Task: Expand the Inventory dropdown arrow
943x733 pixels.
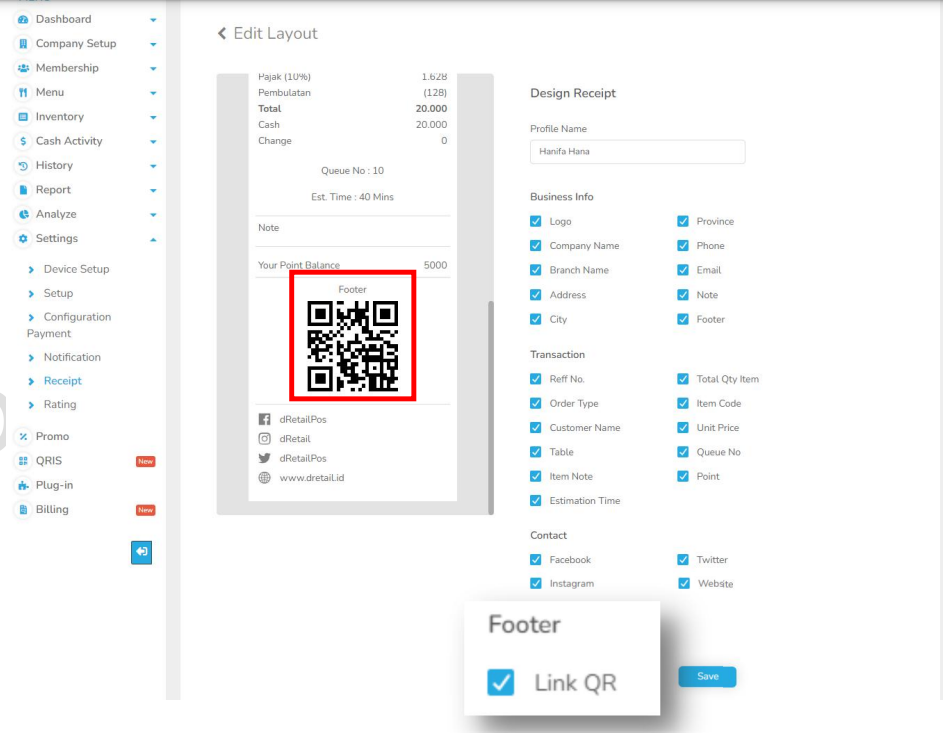Action: [153, 117]
